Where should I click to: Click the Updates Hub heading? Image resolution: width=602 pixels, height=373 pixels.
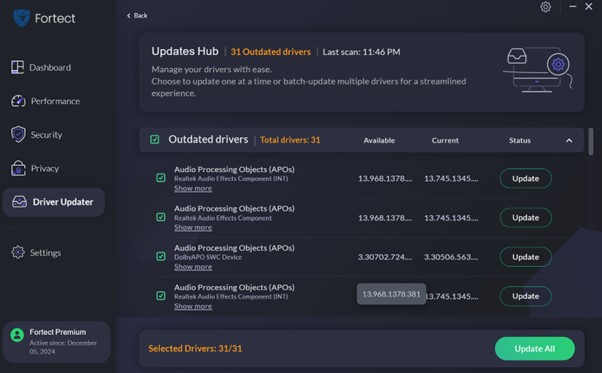pos(185,51)
